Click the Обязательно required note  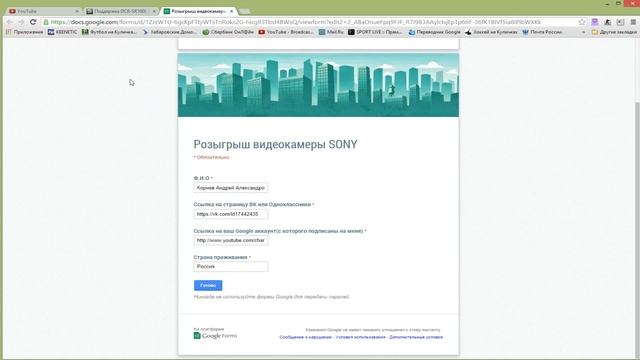[211, 157]
